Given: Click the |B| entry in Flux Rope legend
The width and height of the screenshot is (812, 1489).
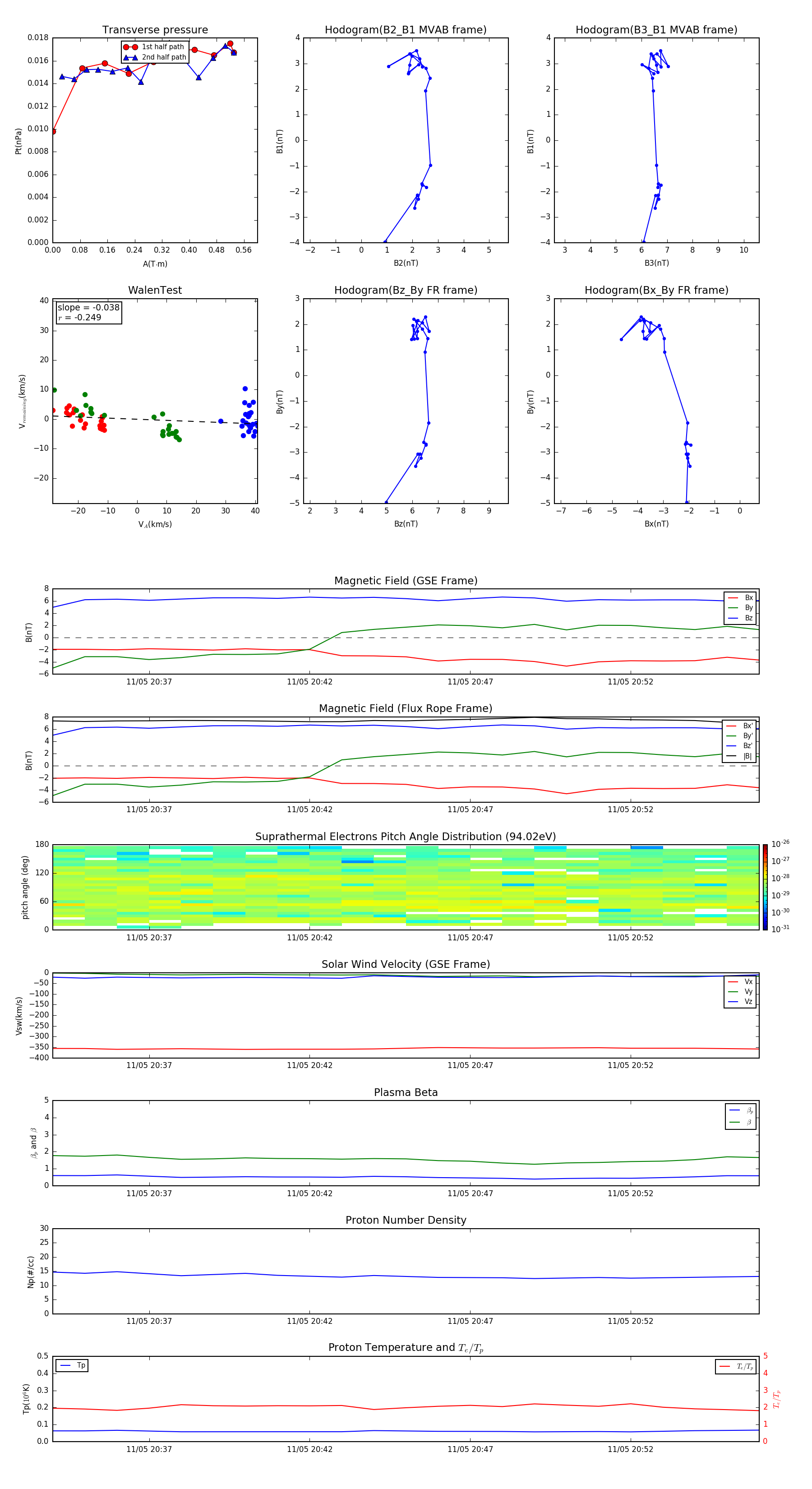Looking at the screenshot, I should [740, 756].
